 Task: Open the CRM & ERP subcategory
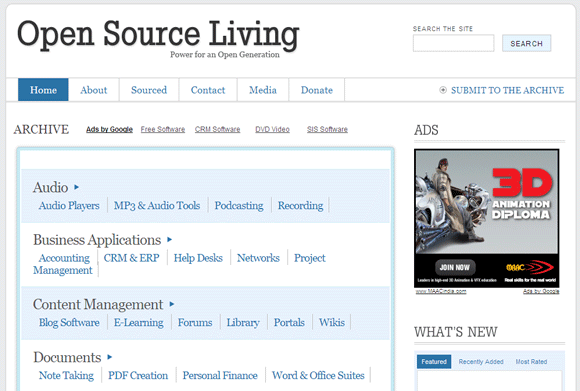(131, 258)
